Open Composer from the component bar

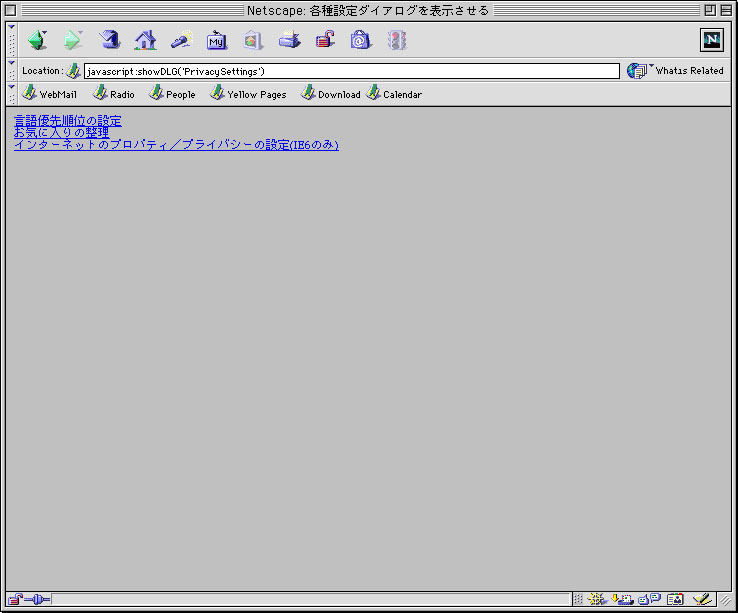click(702, 599)
